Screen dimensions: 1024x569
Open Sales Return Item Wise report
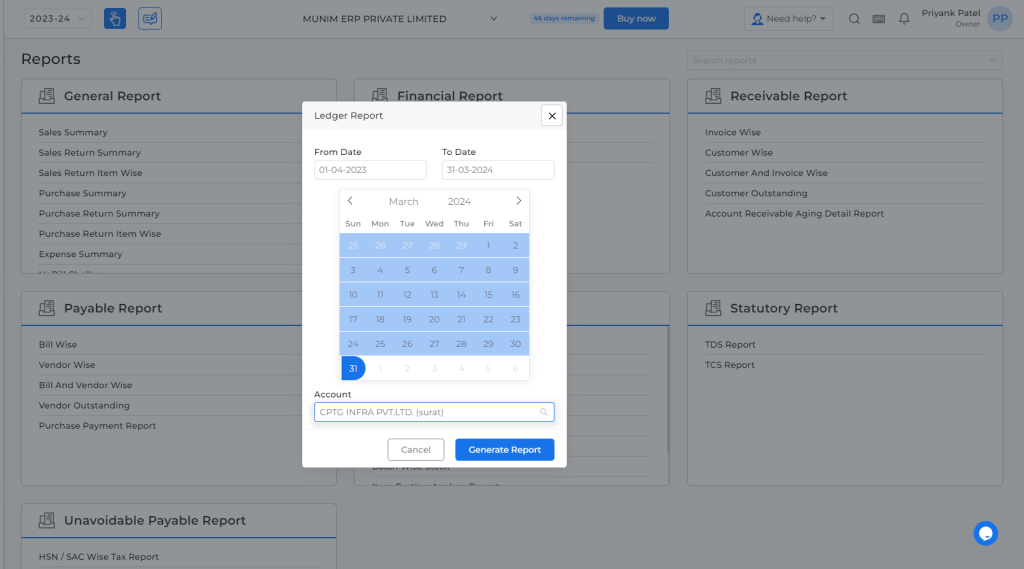90,172
